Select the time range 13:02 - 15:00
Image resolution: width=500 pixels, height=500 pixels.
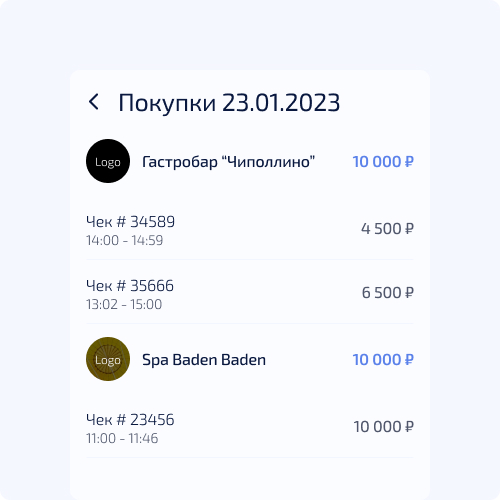click(x=124, y=304)
